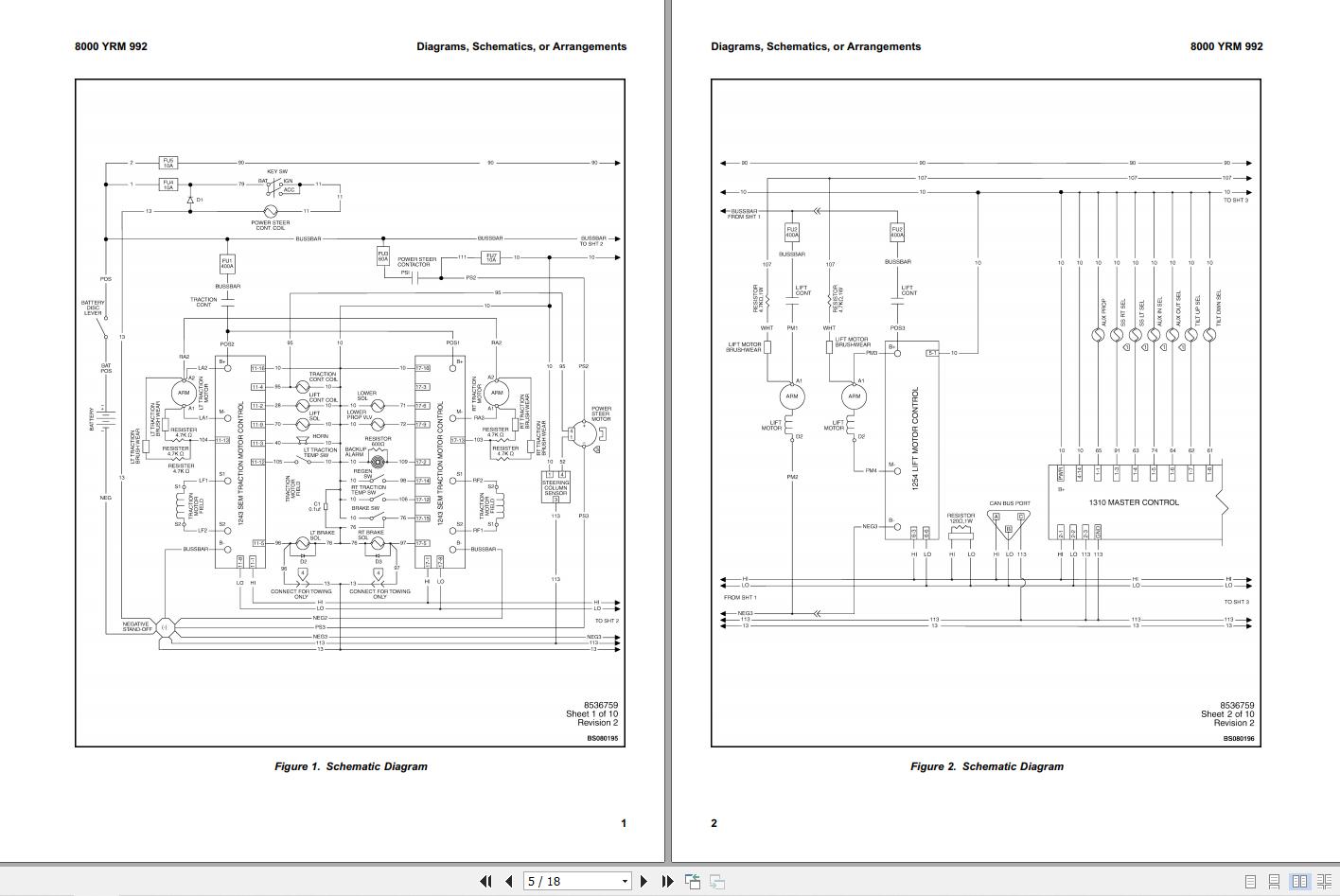Click the 'CAN BUS PORT' label
Viewport: 1340px width, 896px height.
pos(1010,503)
